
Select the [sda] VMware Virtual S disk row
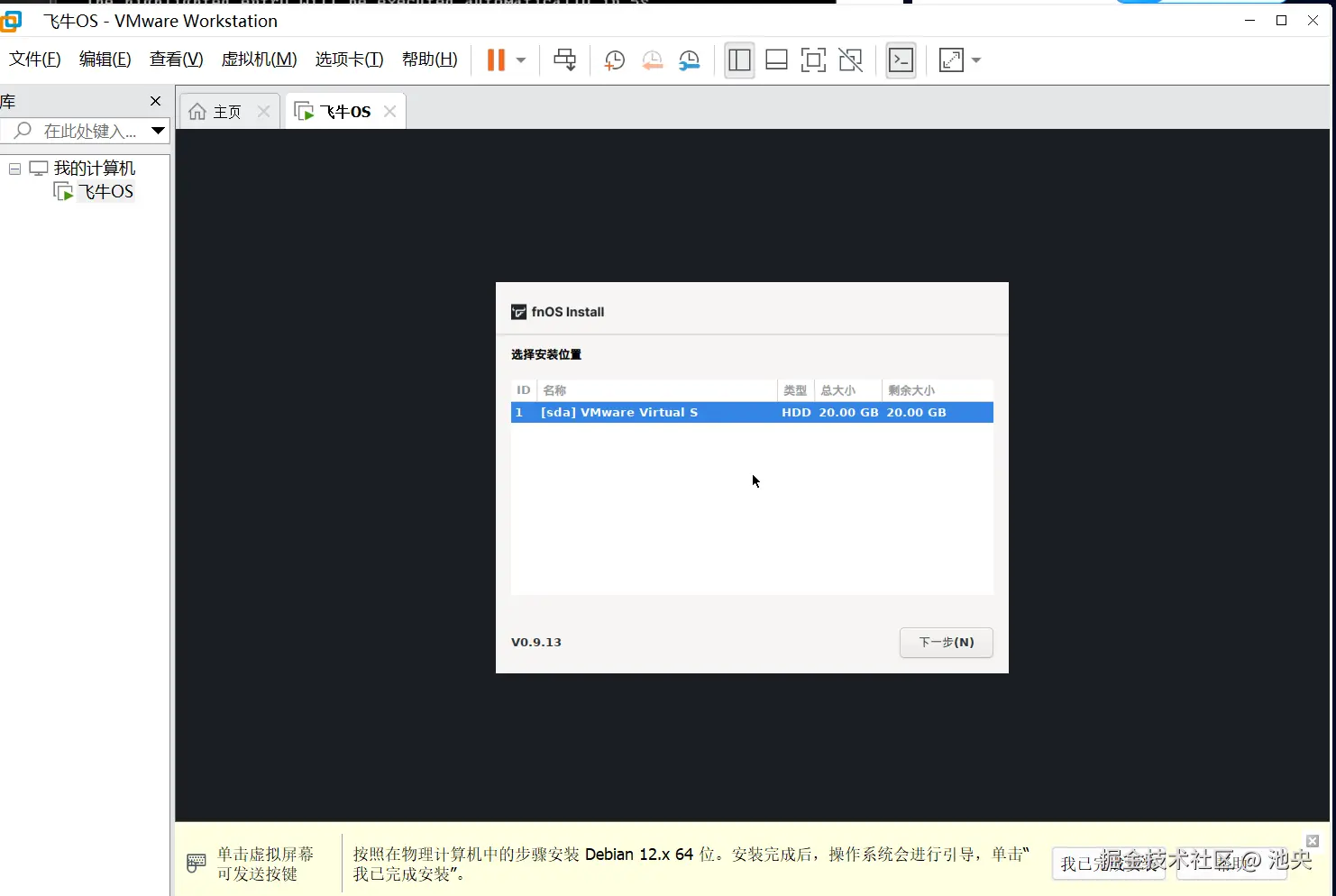pyautogui.click(x=751, y=412)
